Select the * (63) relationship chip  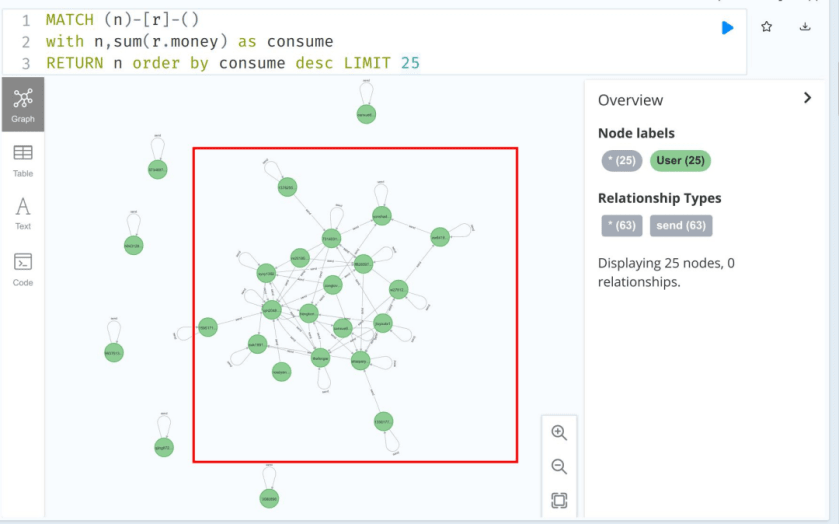point(621,225)
